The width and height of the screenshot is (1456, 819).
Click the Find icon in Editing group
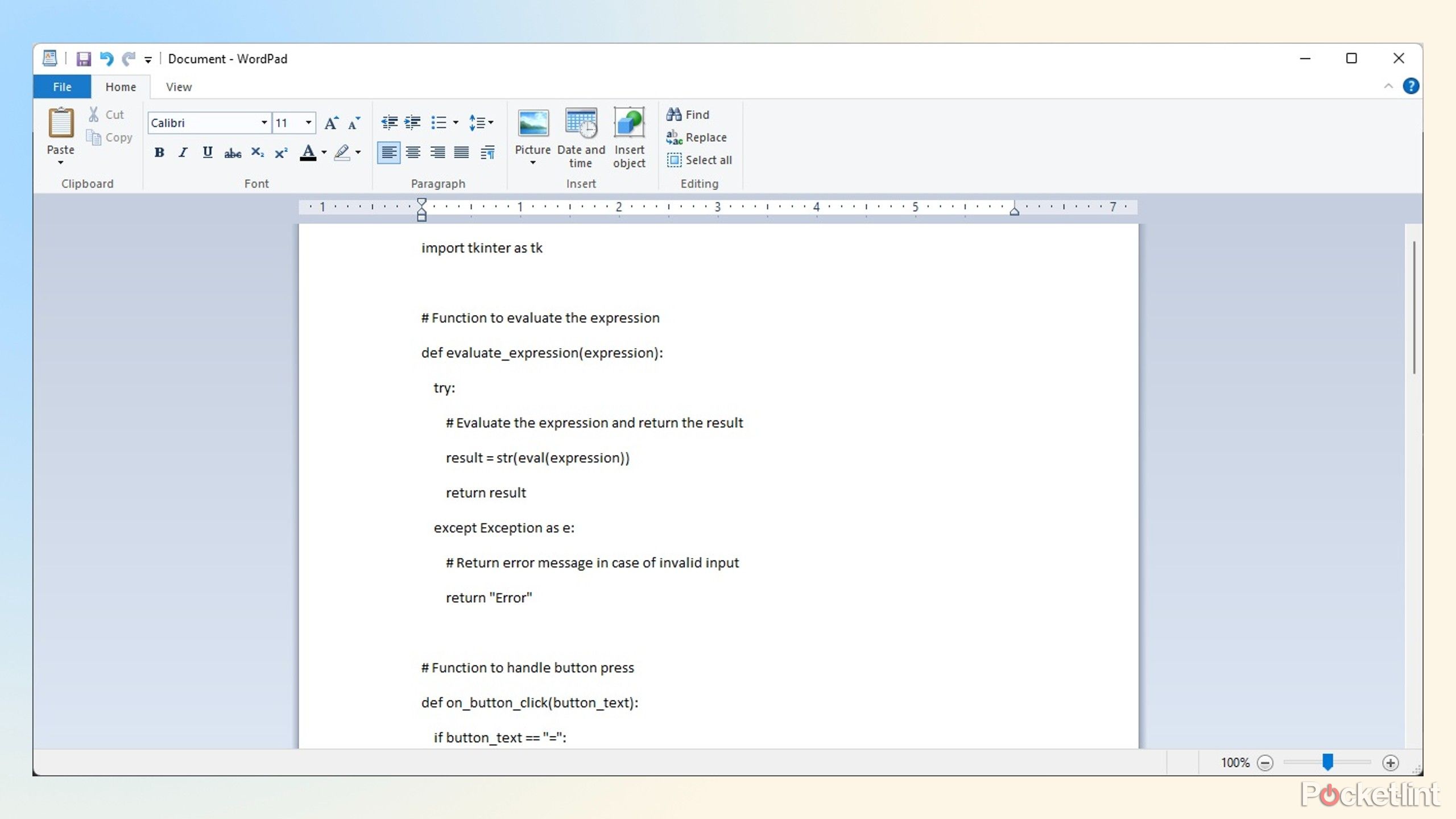[689, 114]
